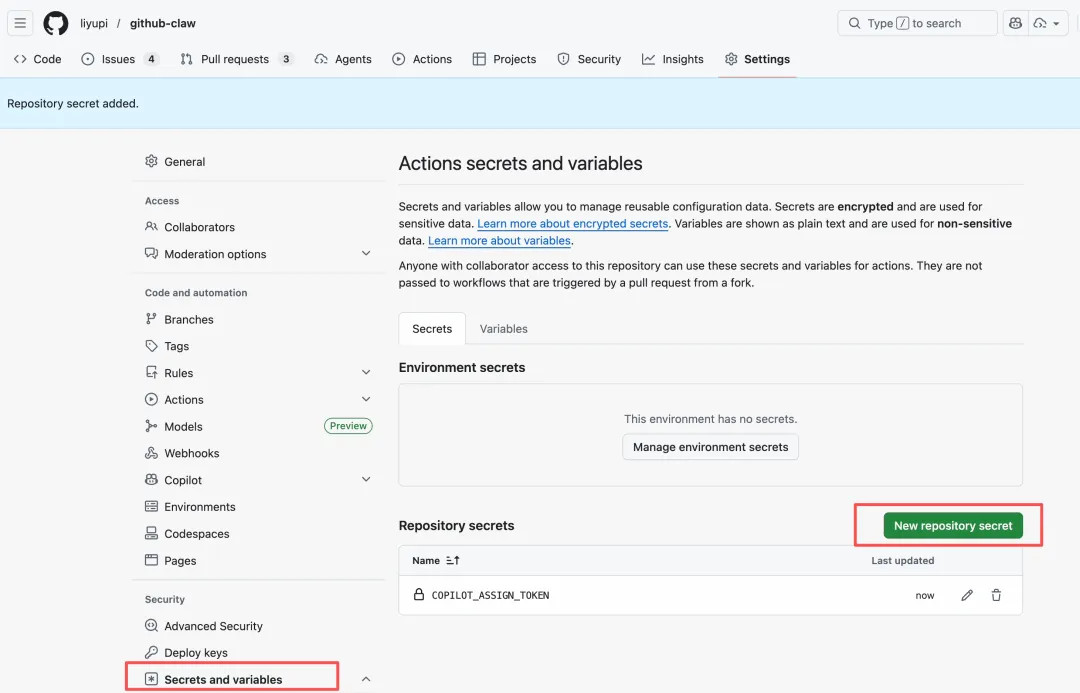Open Webhooks settings in sidebar
Screen dimensions: 1080x693
(x=191, y=453)
